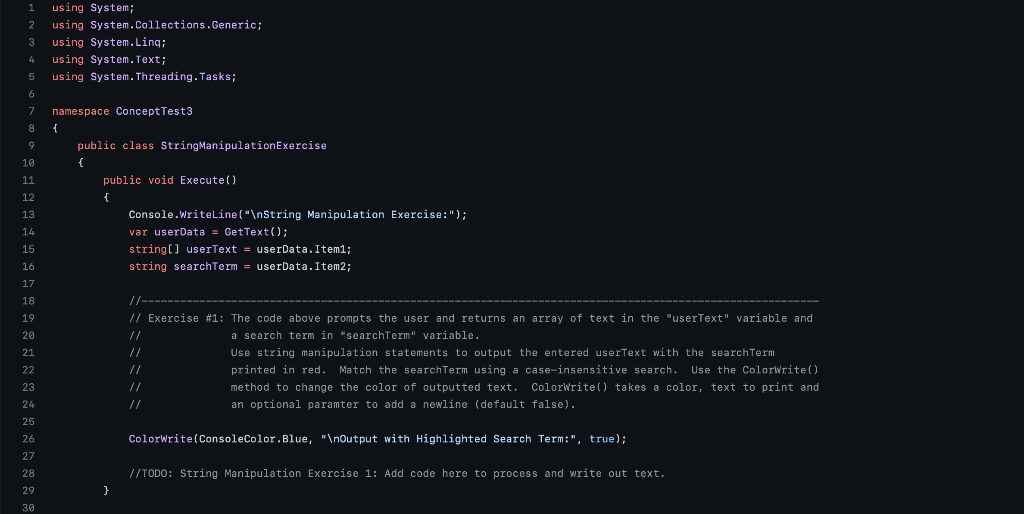
Task: Click the Execute method name
Action: pos(202,180)
